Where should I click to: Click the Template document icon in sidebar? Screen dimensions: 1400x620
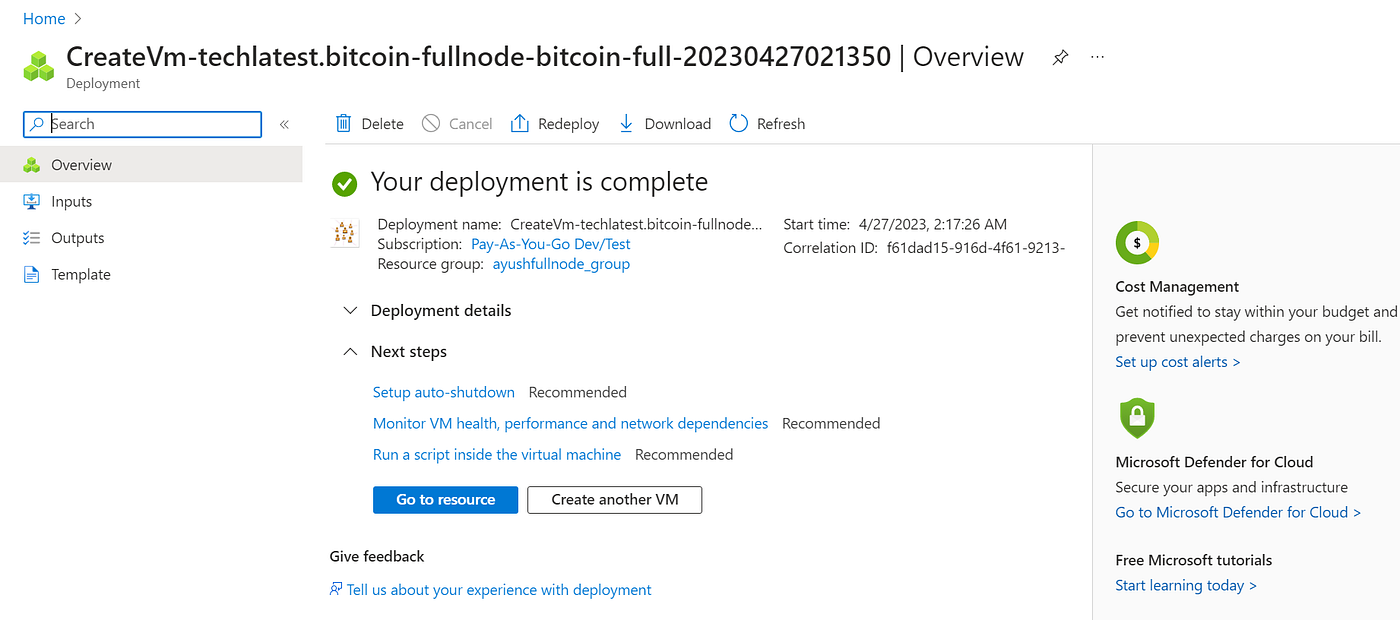click(32, 274)
